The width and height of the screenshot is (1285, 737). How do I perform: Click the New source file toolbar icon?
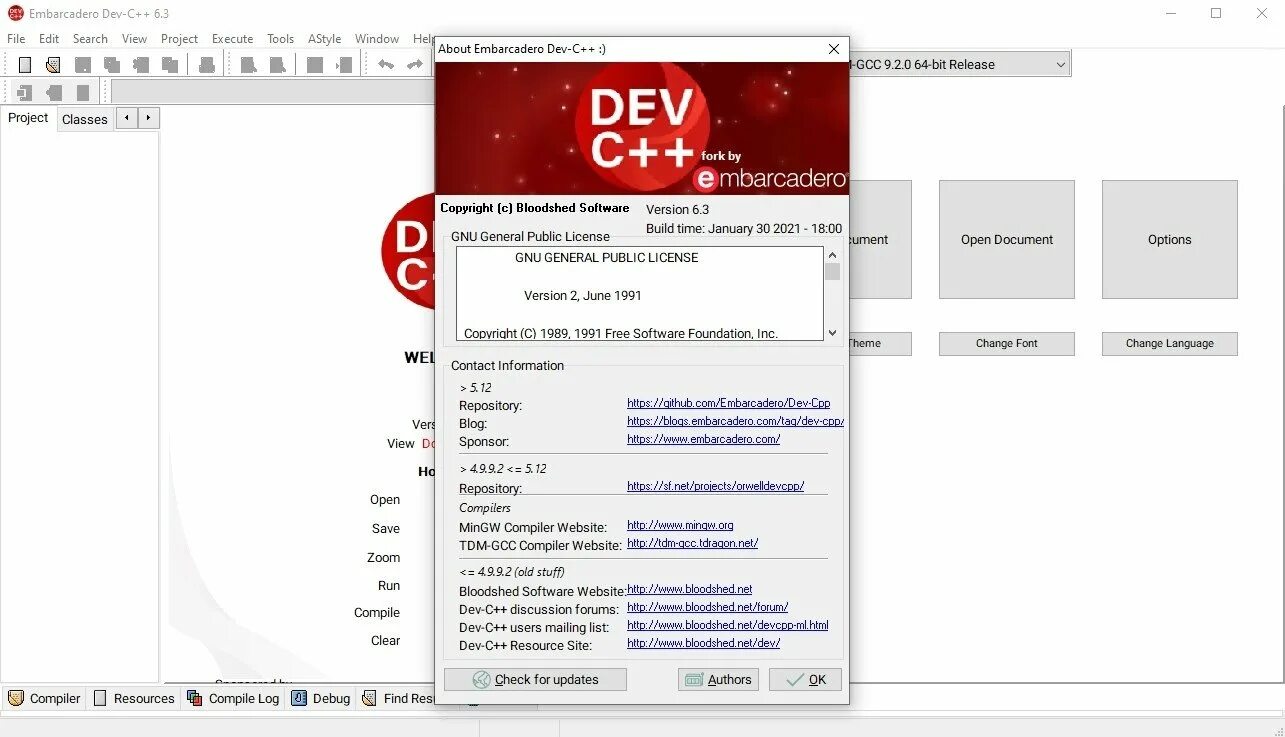pyautogui.click(x=25, y=65)
